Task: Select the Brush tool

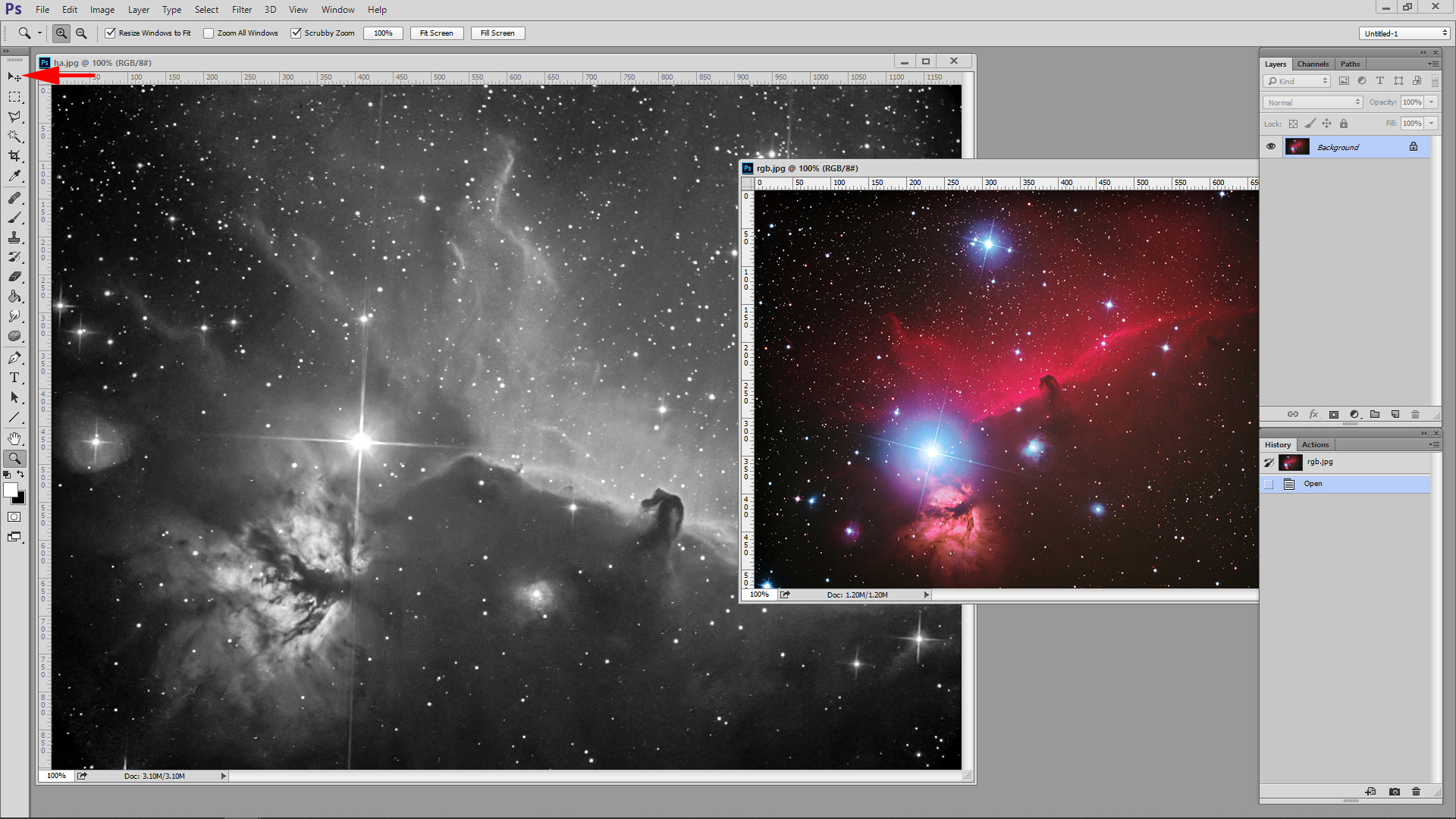Action: [14, 218]
